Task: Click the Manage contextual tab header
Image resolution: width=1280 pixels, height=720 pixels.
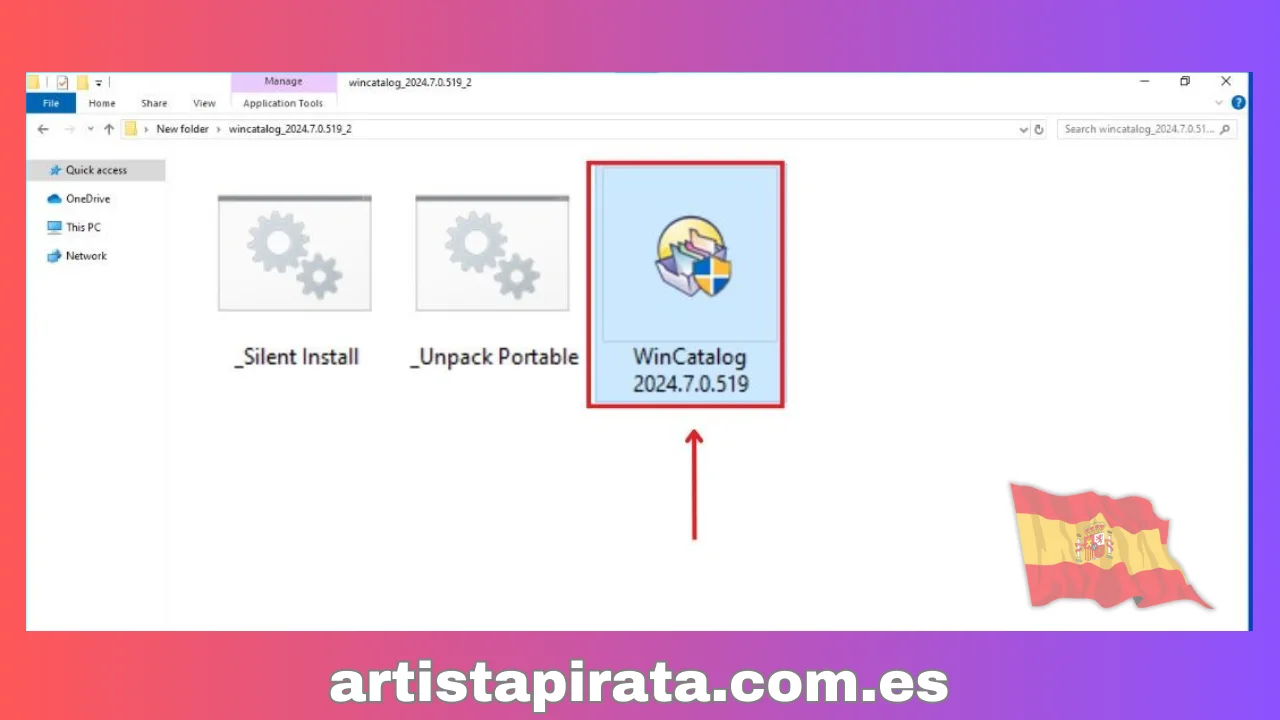Action: [x=283, y=82]
